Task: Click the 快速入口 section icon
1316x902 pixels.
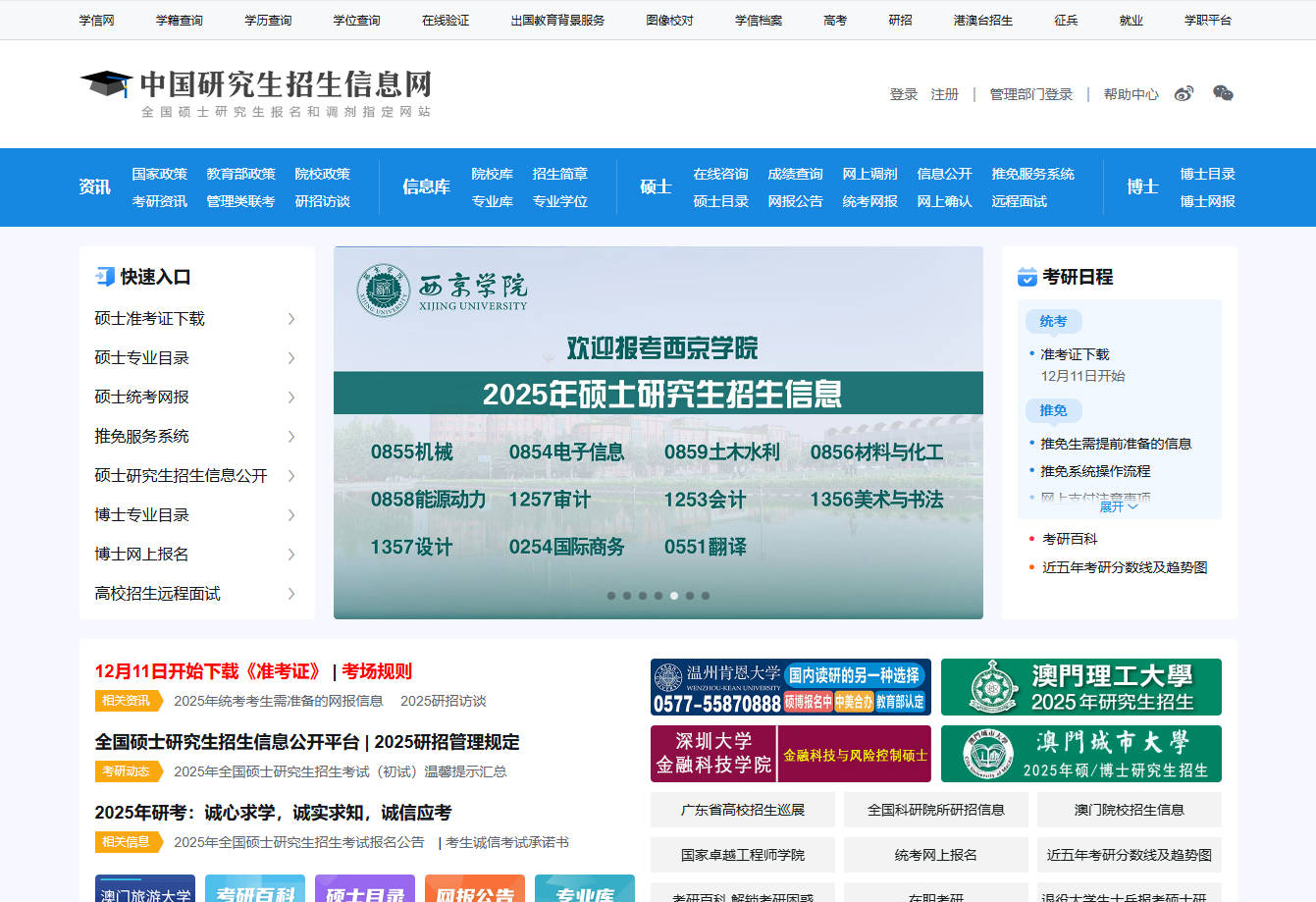Action: click(x=105, y=277)
